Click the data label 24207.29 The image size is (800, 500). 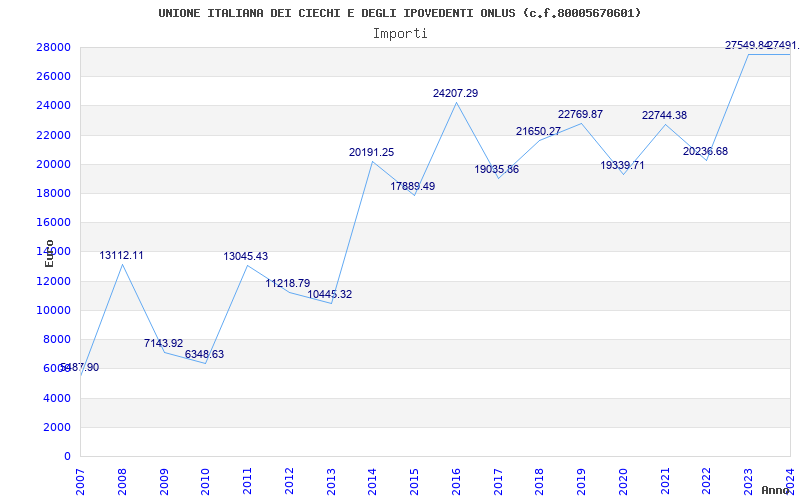[456, 93]
